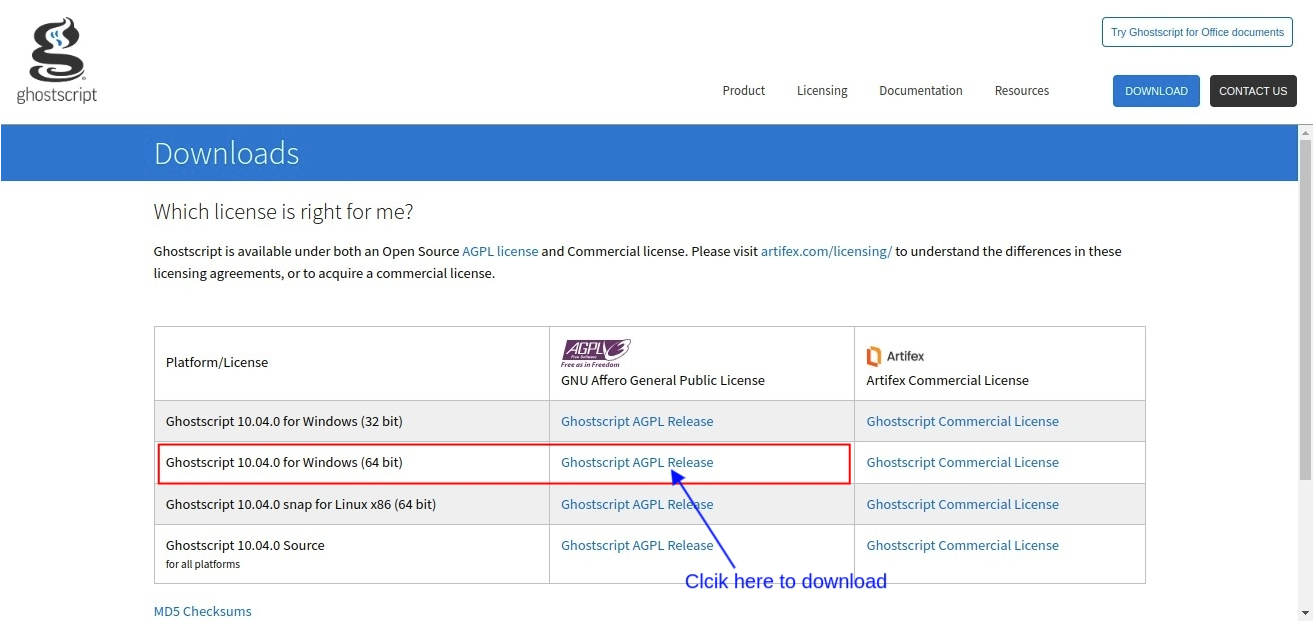Open the AGPL license link
1314x622 pixels.
click(500, 251)
